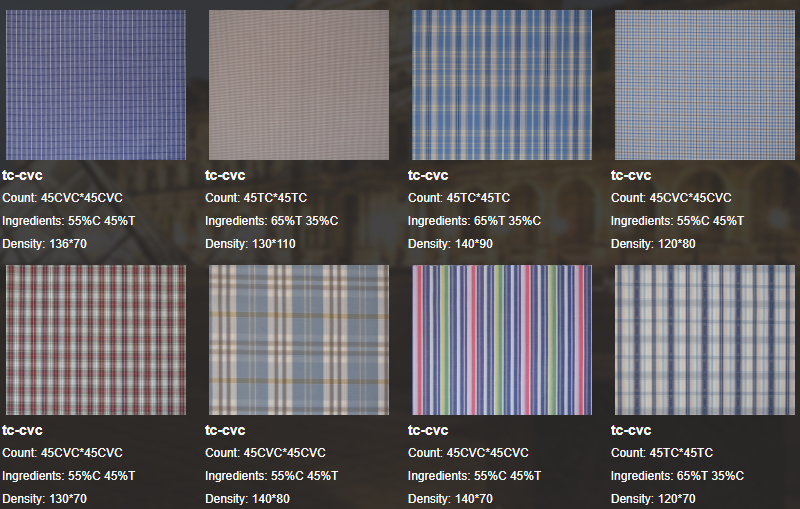Open the dark blue fine-check fabric thumbnail with Density 136*70

point(96,85)
